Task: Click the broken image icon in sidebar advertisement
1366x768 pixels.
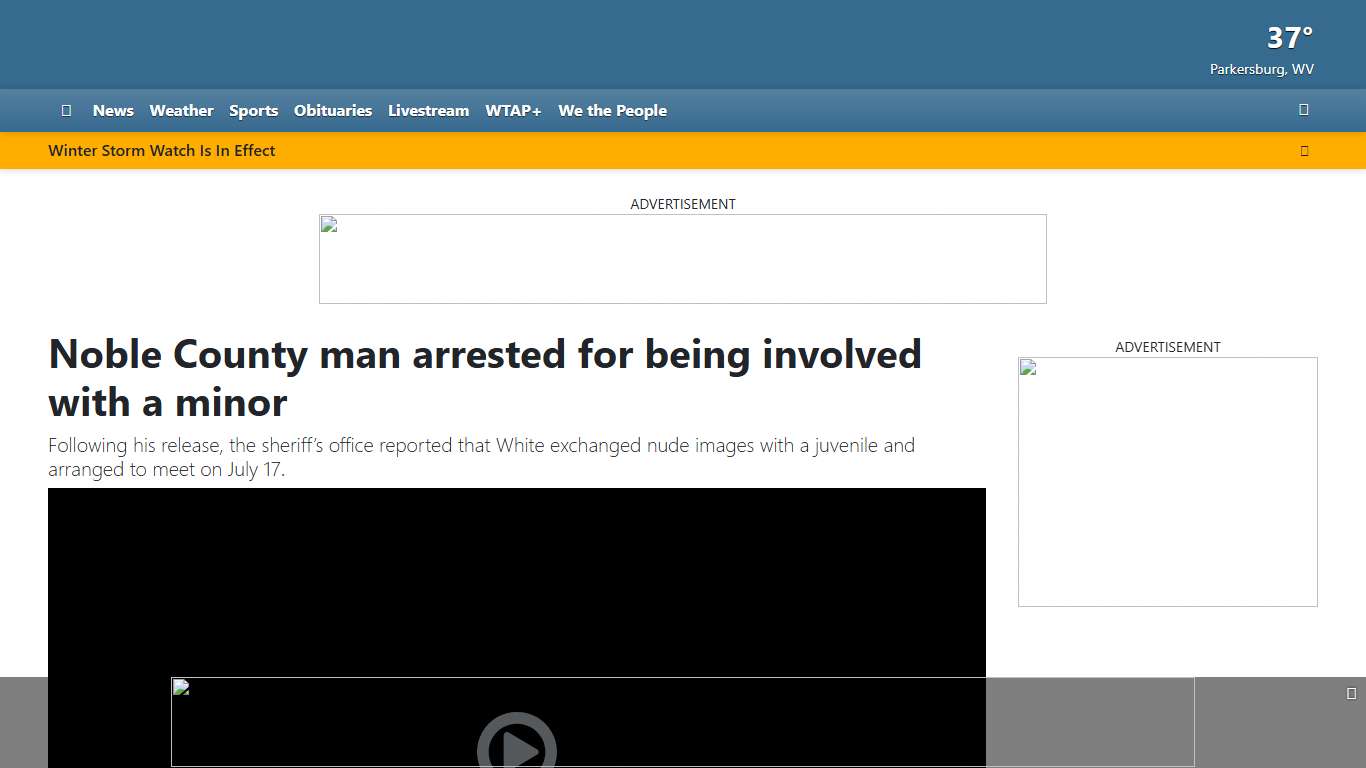Action: pyautogui.click(x=1026, y=367)
